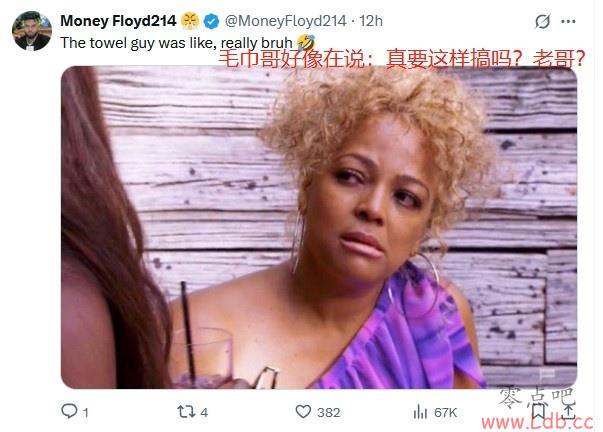View analytics via bar chart icon
This screenshot has height=432, width=603.
coord(420,412)
